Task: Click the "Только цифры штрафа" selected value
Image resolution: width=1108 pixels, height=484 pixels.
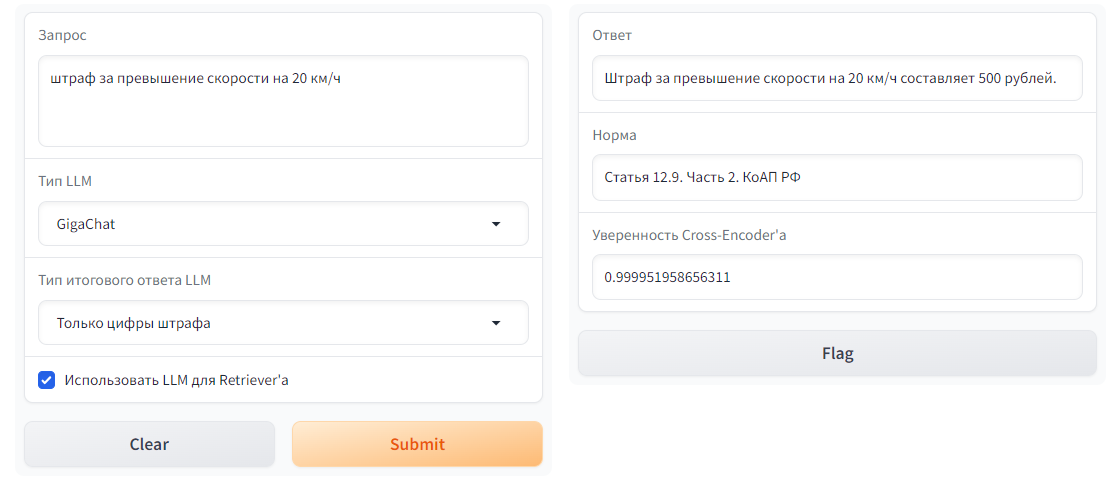Action: (x=134, y=323)
